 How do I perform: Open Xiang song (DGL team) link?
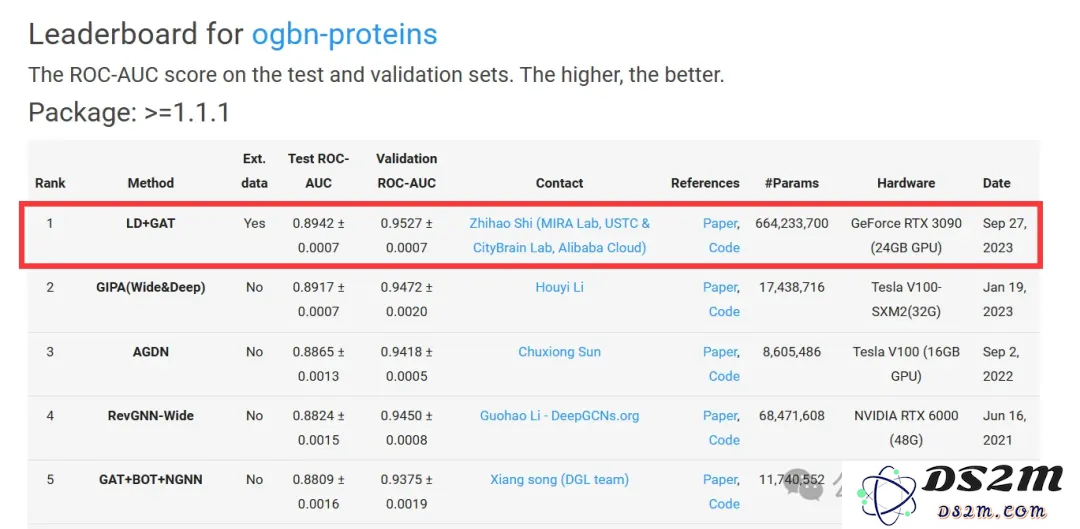559,479
